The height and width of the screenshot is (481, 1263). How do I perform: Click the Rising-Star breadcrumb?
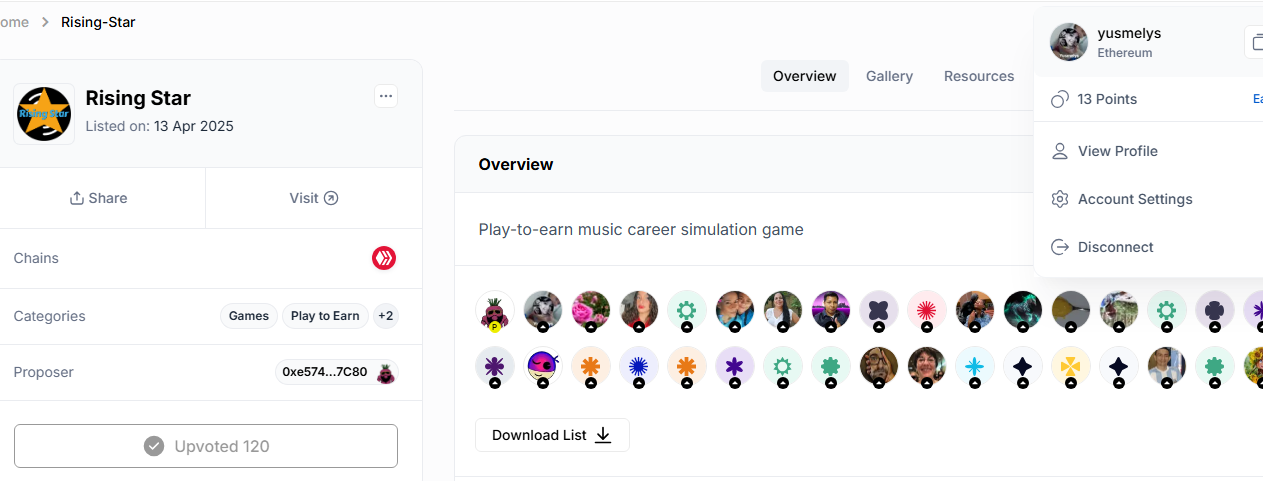[98, 22]
